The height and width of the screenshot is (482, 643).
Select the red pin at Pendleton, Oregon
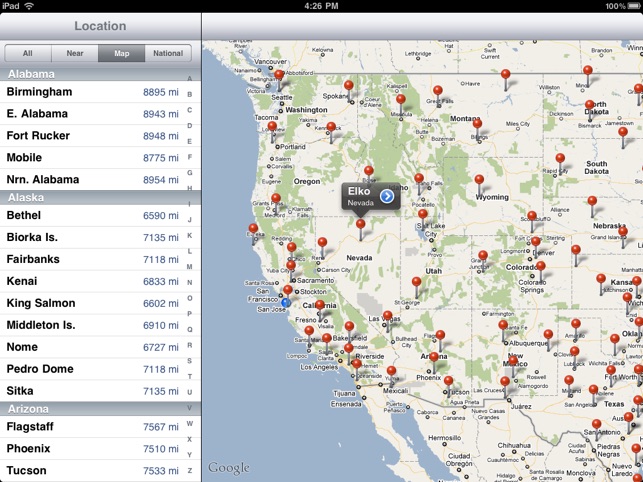[331, 127]
